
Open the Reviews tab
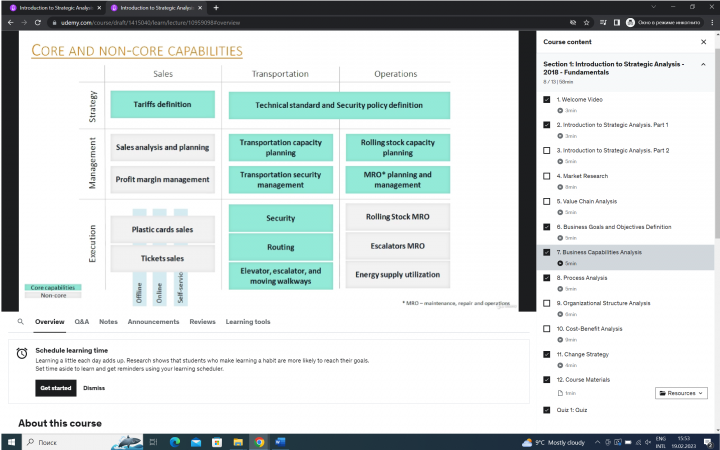coord(202,322)
